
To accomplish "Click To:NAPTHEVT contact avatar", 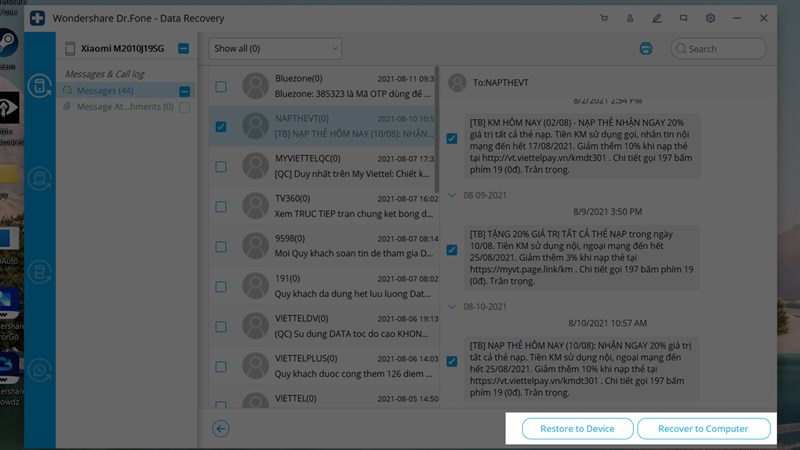I will tap(457, 83).
